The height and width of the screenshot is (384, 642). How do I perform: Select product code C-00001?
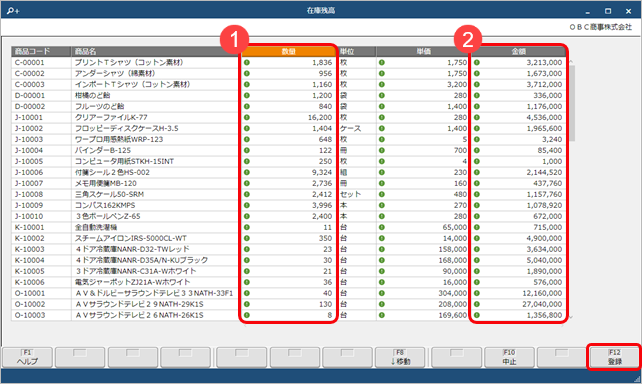point(29,63)
